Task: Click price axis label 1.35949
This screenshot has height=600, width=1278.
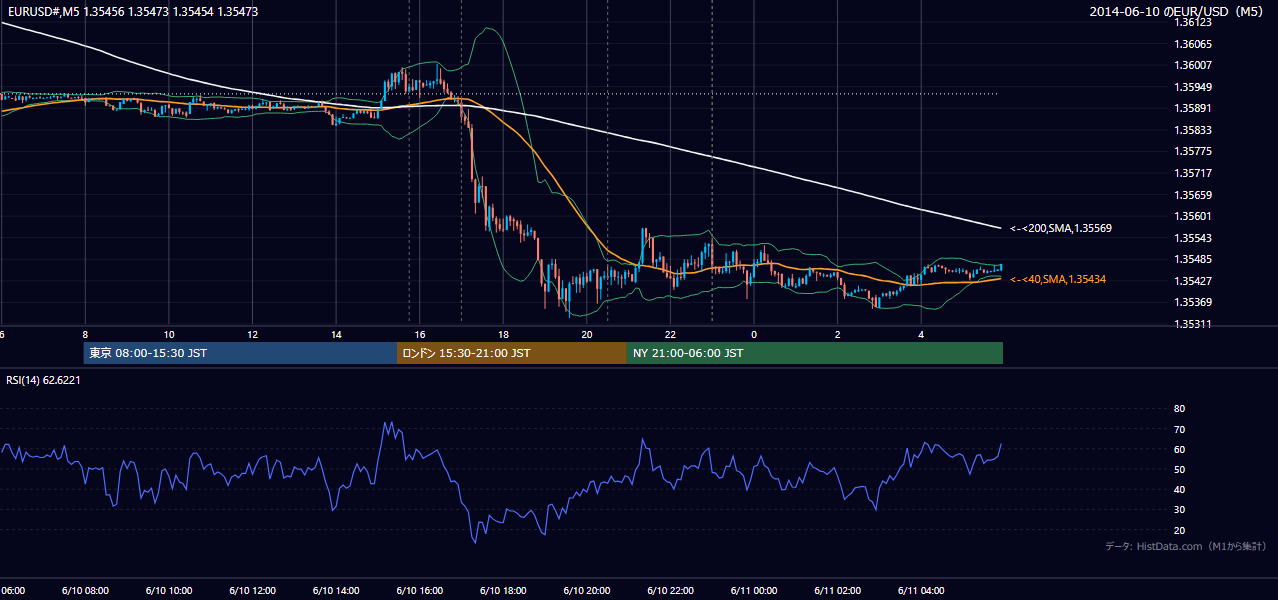Action: click(x=1193, y=87)
